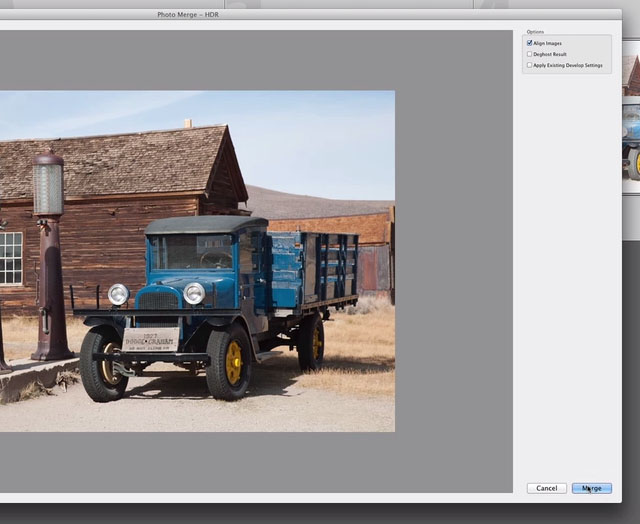Click the HDR preview image of the truck
This screenshot has width=640, height=524.
(x=197, y=261)
